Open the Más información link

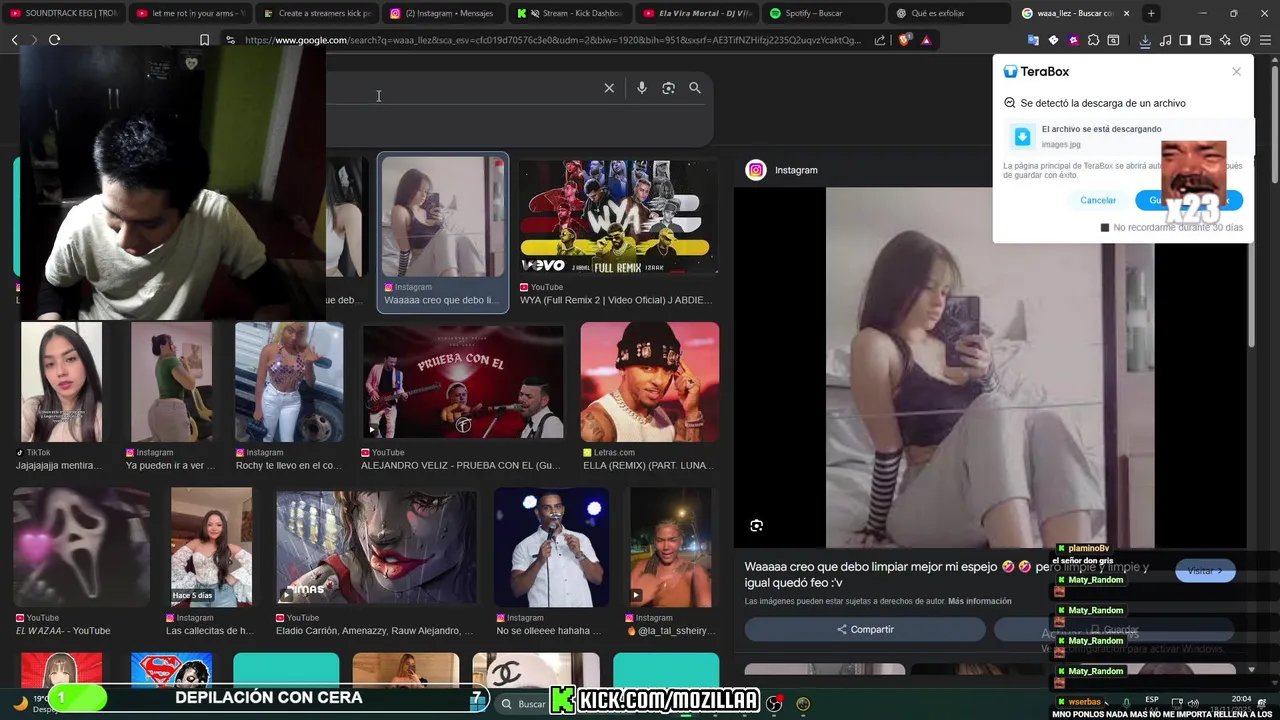click(x=980, y=601)
